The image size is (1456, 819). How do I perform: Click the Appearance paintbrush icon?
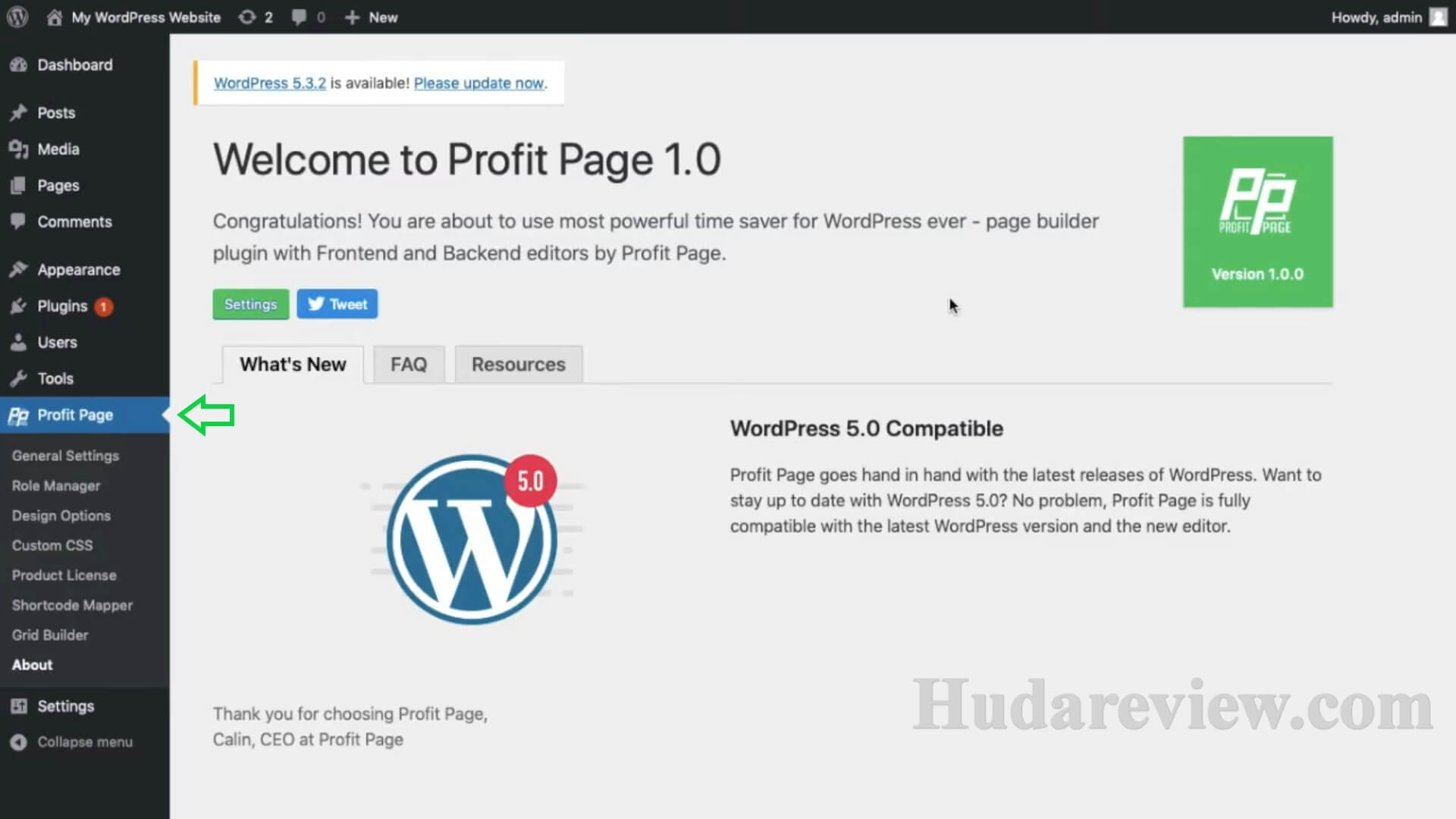[18, 270]
